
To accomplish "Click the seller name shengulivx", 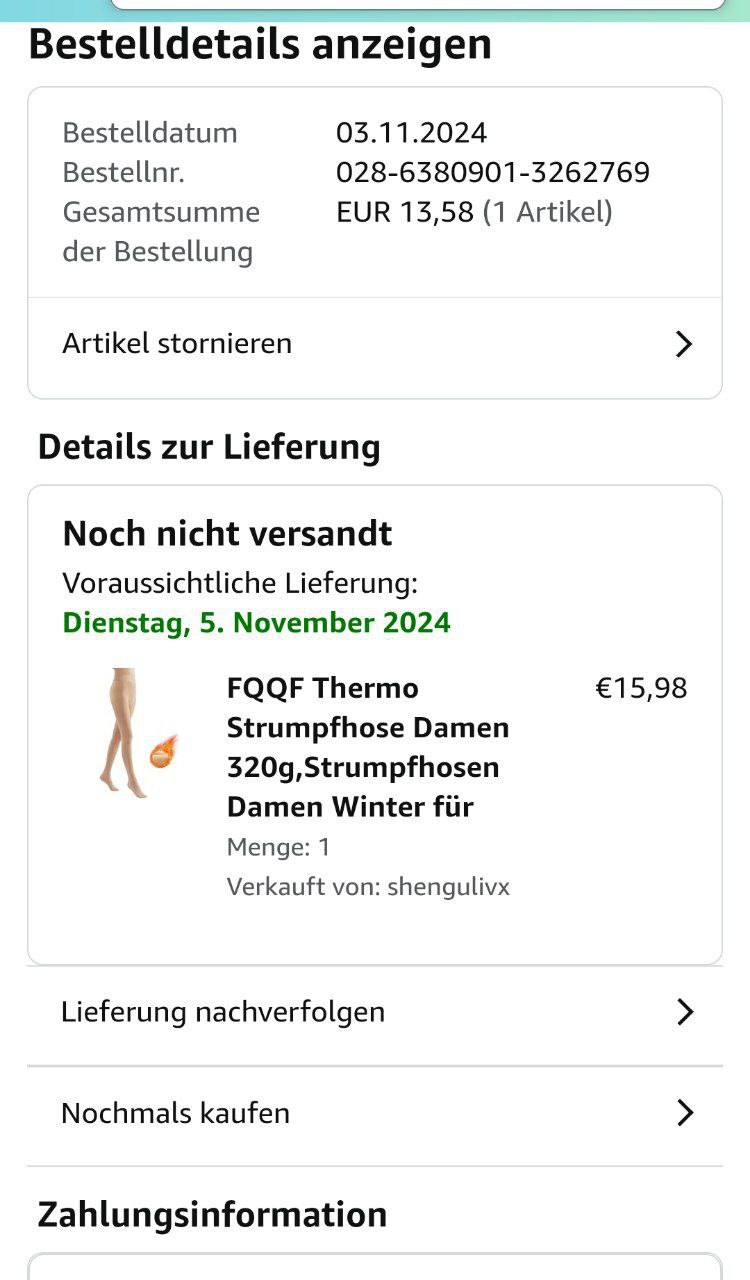I will click(448, 887).
